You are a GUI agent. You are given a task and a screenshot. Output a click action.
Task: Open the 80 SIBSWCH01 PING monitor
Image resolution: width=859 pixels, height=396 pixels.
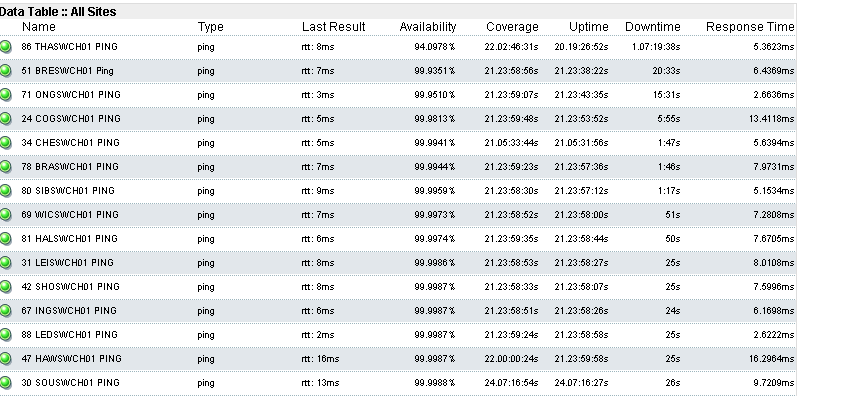68,191
